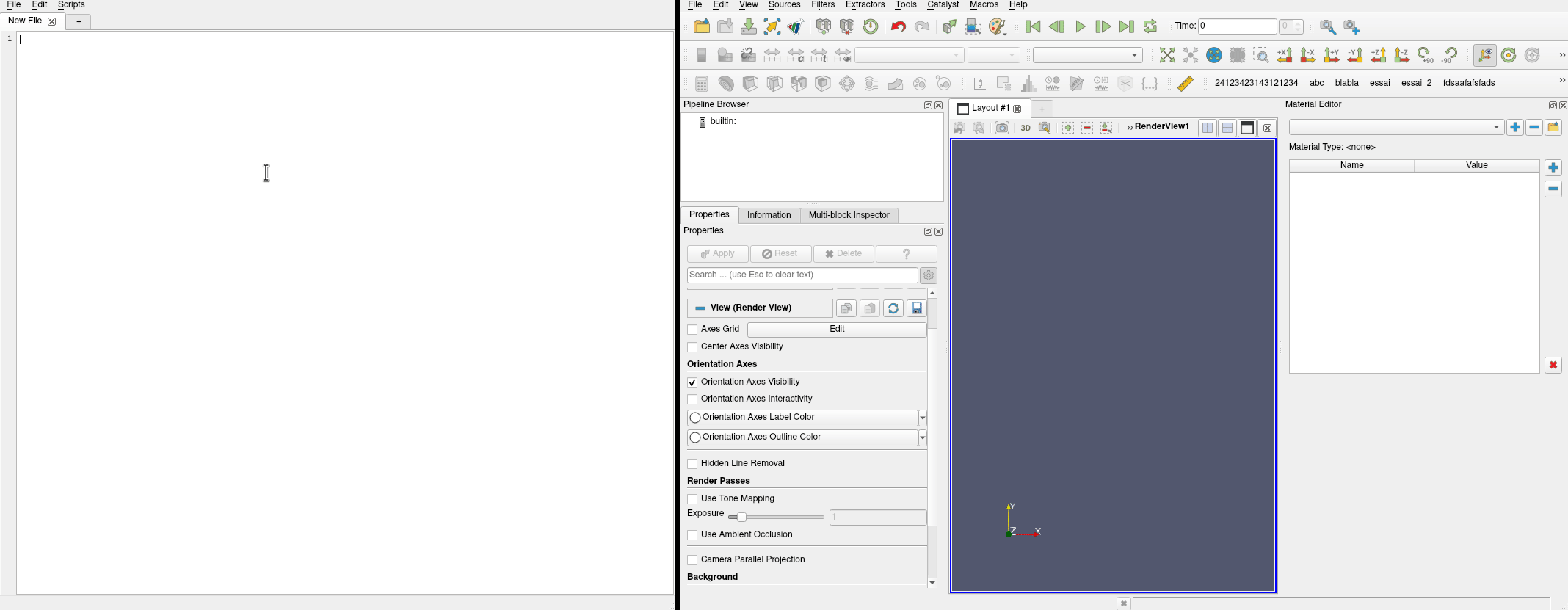Image resolution: width=1568 pixels, height=610 pixels.
Task: Expand the hidden camera toolbar overflow chevron
Action: click(x=1561, y=56)
